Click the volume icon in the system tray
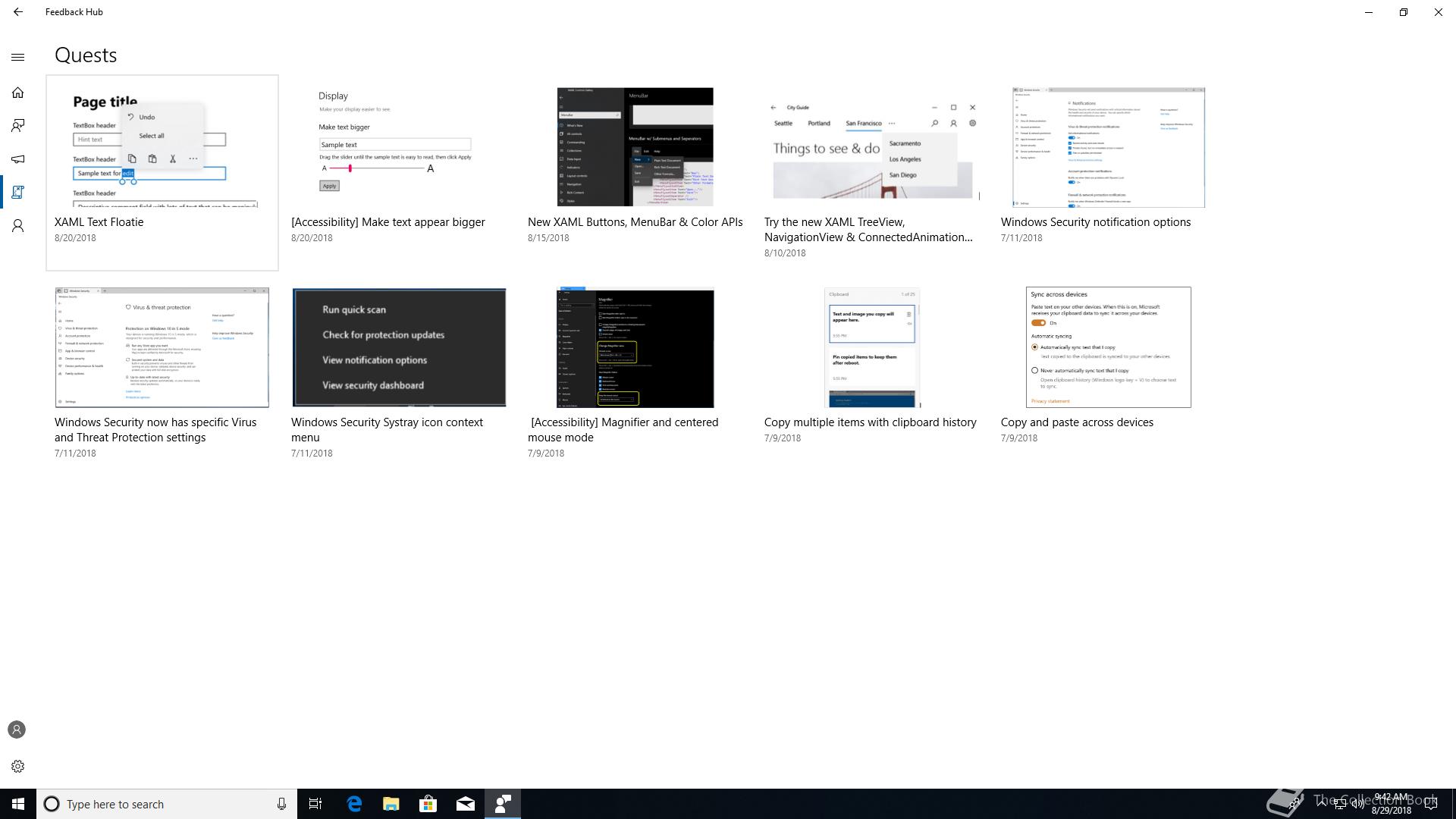 [1357, 804]
